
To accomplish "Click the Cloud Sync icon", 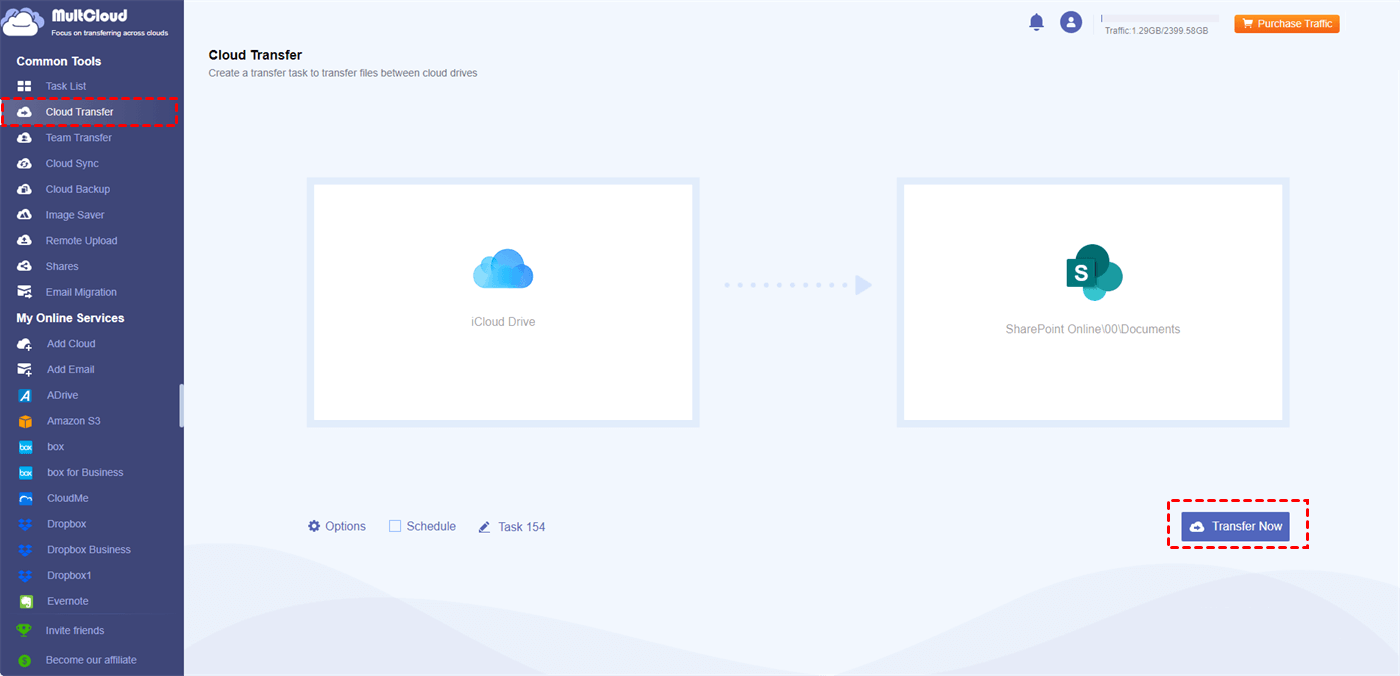I will [x=25, y=163].
